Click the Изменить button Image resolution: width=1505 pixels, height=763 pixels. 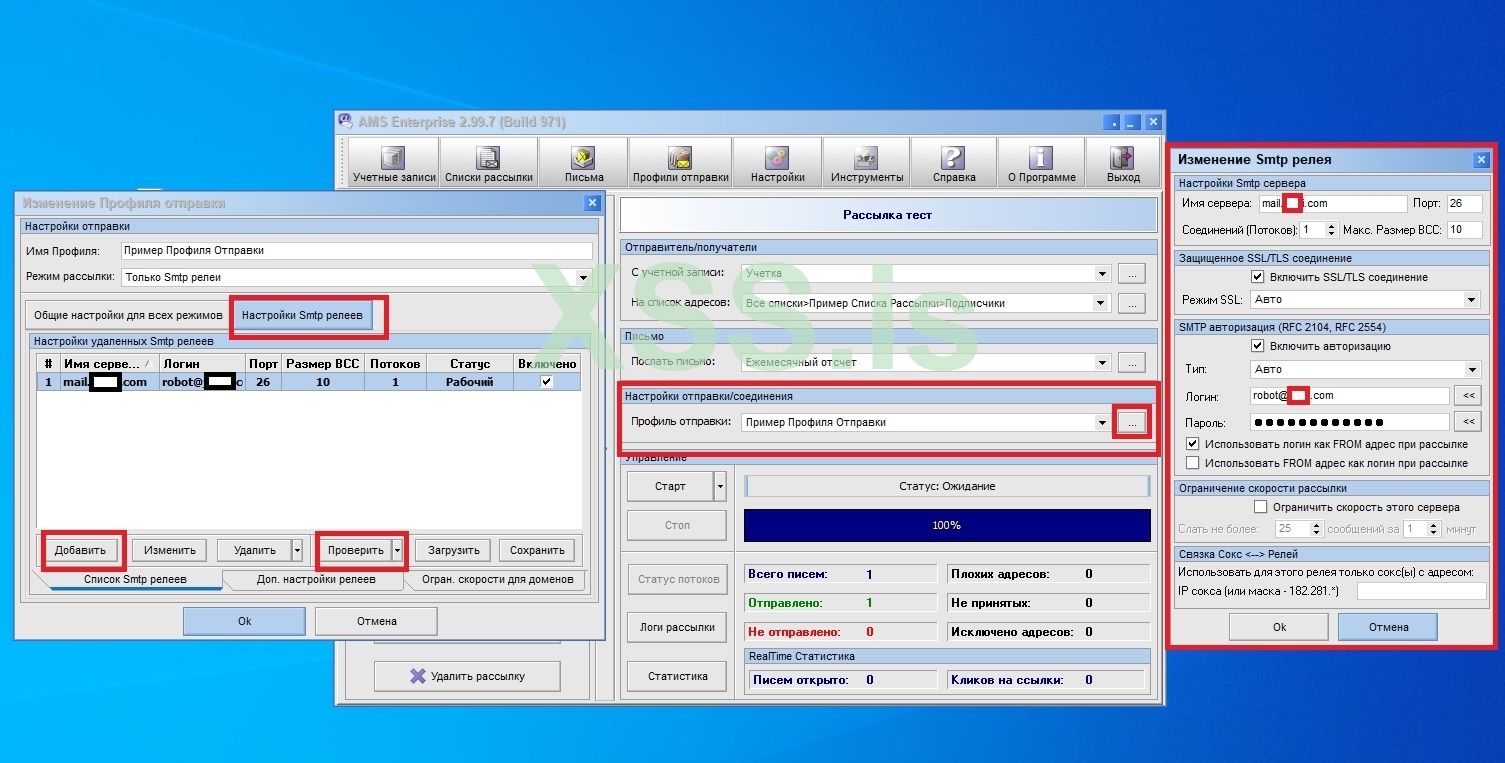coord(169,550)
